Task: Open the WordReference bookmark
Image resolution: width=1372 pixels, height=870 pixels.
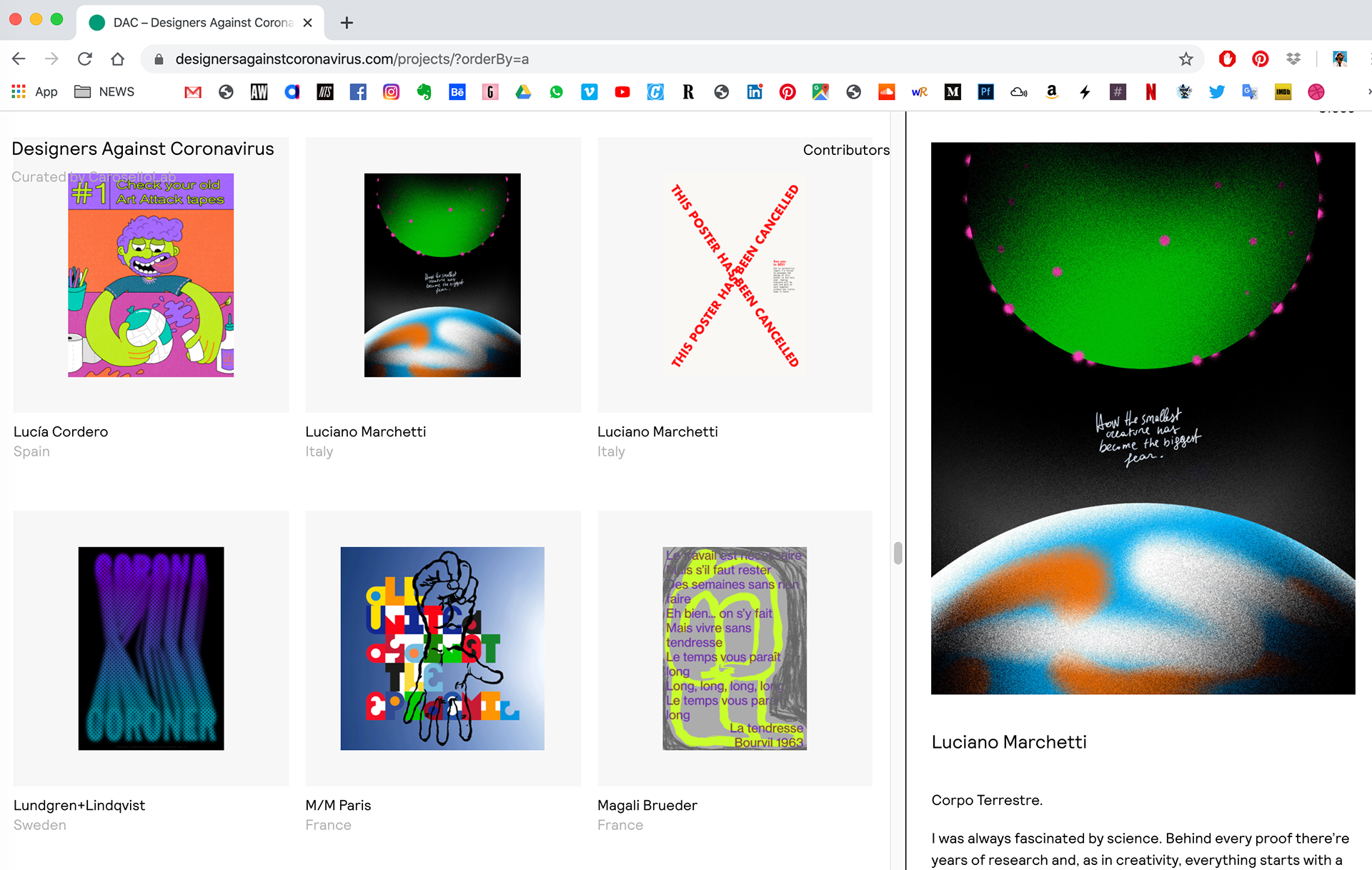Action: pyautogui.click(x=920, y=92)
